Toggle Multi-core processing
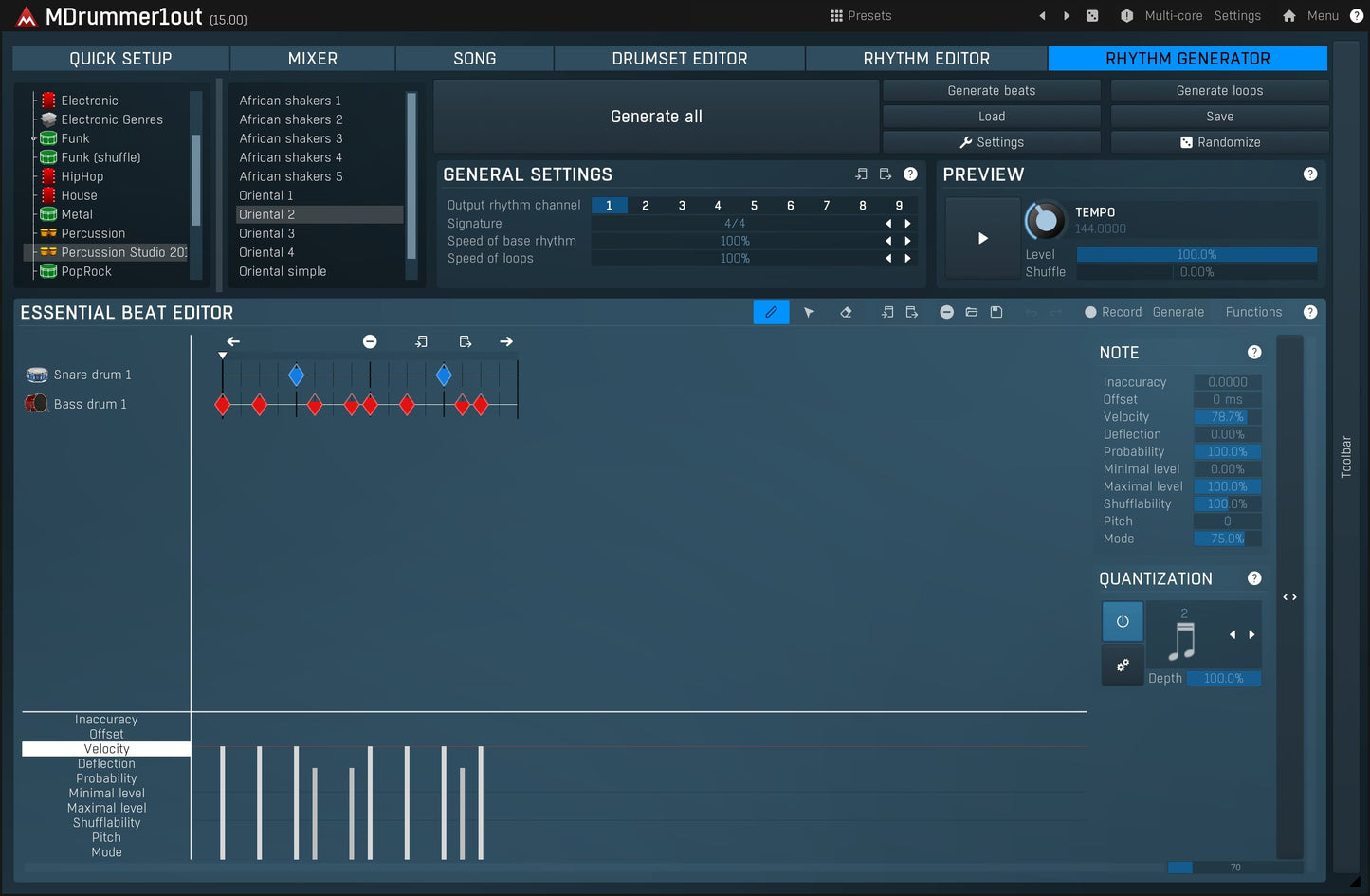Screen dimensions: 1370x896 (x=1173, y=15)
